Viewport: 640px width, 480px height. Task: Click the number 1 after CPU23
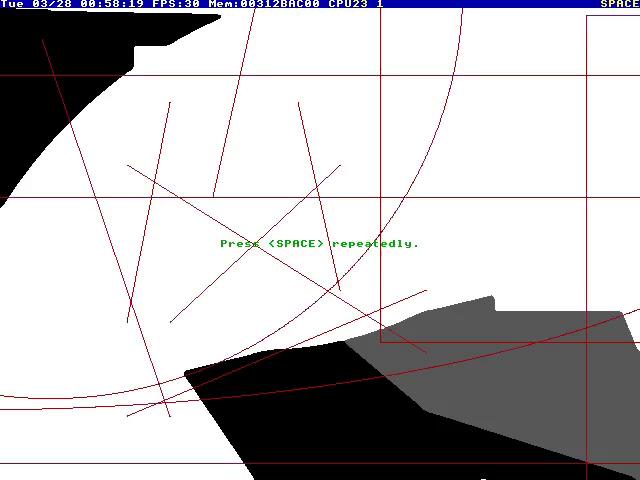coord(380,4)
